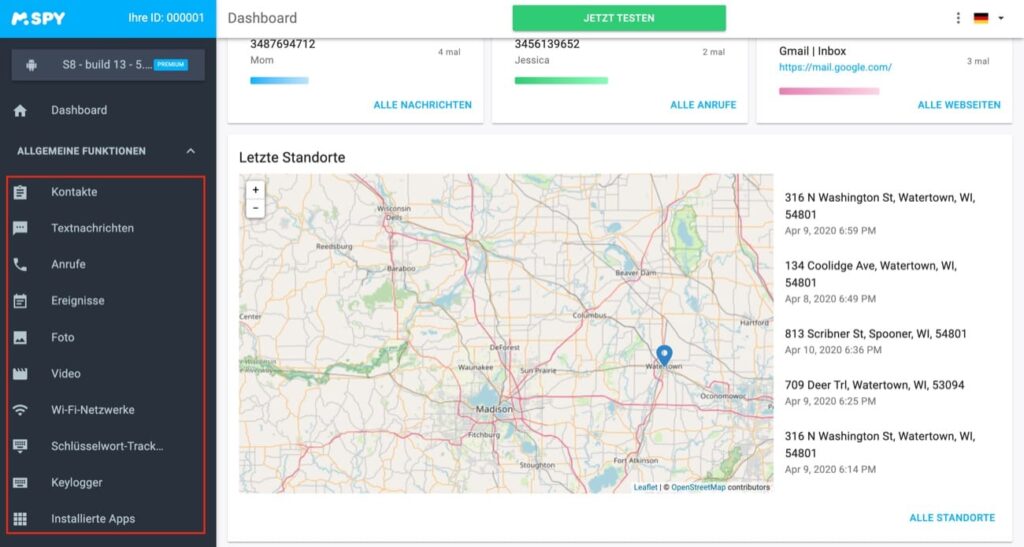The height and width of the screenshot is (547, 1024).
Task: Click the ALLE STANDORTE link
Action: point(952,518)
